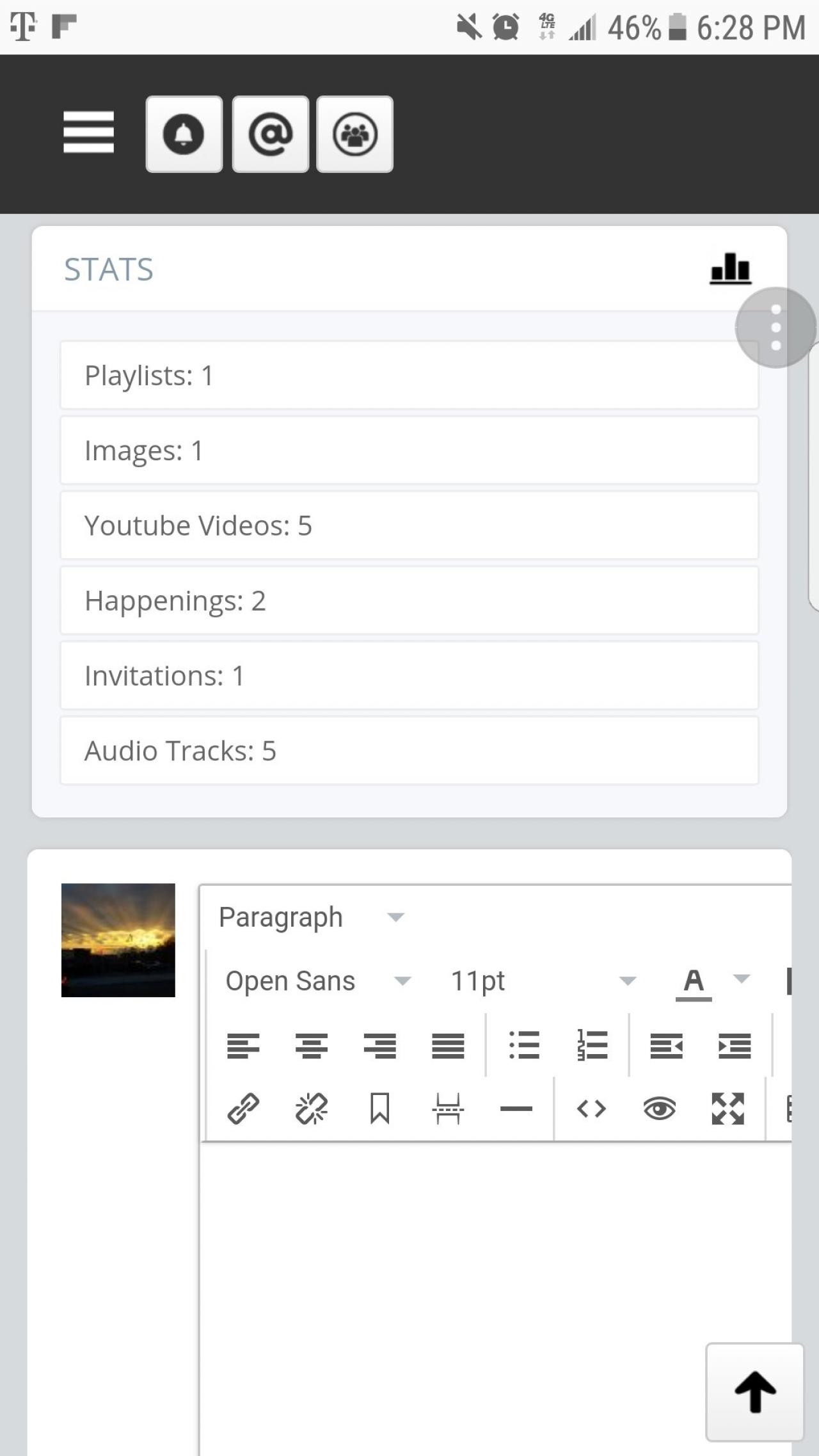Viewport: 819px width, 1456px height.
Task: Click the scroll to top arrow button
Action: point(755,1392)
